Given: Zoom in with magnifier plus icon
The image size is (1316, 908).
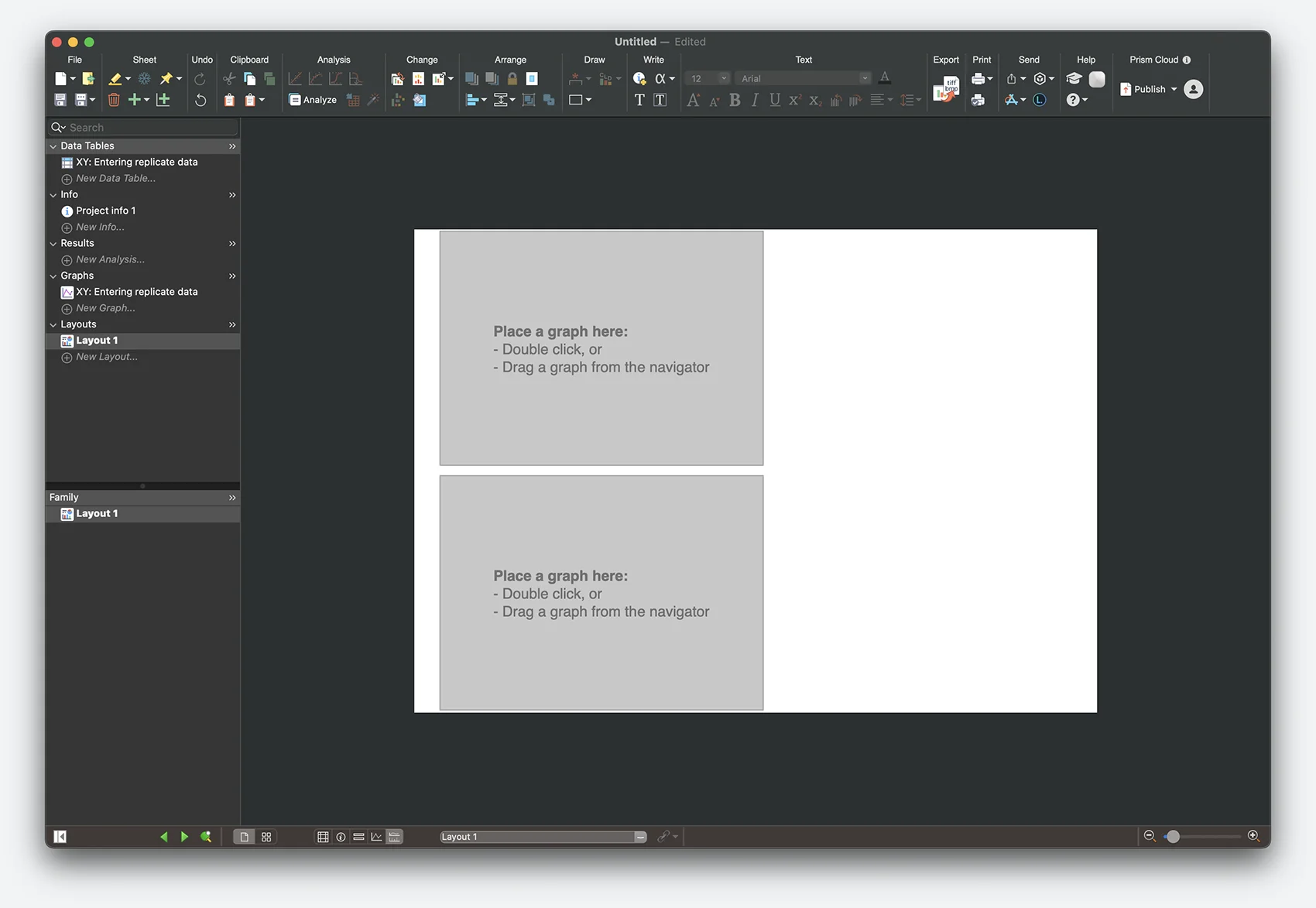Looking at the screenshot, I should click(x=1253, y=836).
